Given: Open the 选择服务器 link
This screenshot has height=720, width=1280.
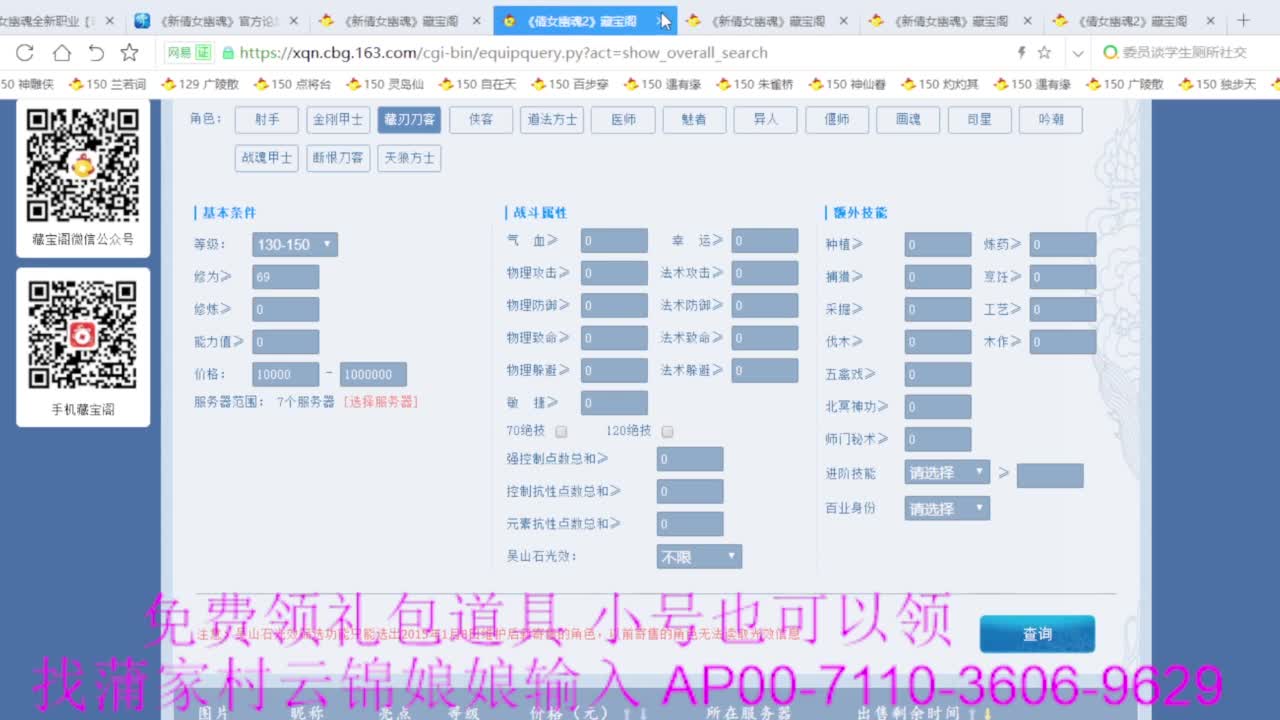Looking at the screenshot, I should point(381,402).
